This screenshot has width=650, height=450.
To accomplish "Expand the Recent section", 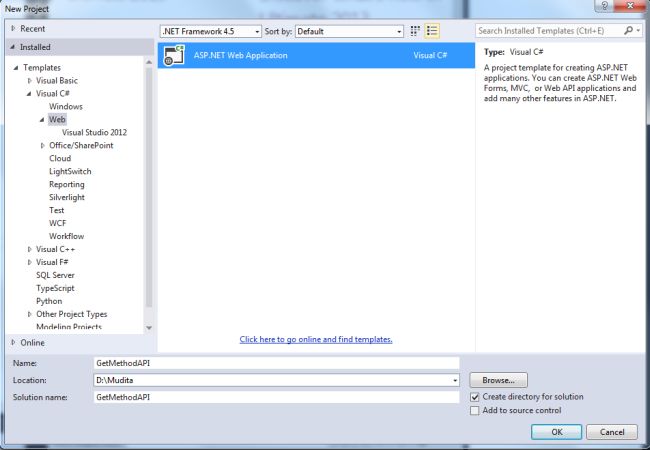I will [13, 29].
